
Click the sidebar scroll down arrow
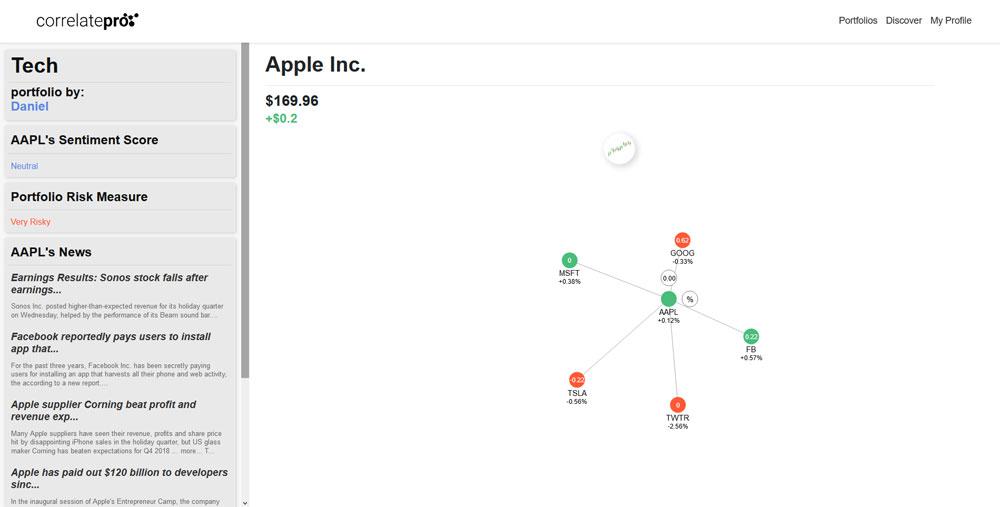[245, 503]
